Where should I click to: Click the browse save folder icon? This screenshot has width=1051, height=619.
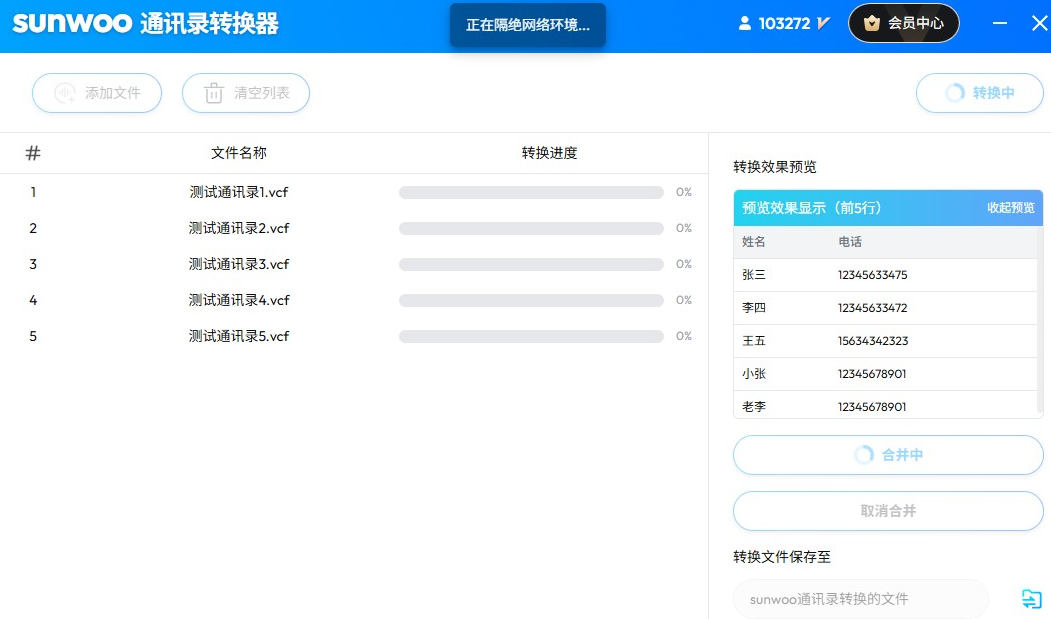[x=1031, y=599]
